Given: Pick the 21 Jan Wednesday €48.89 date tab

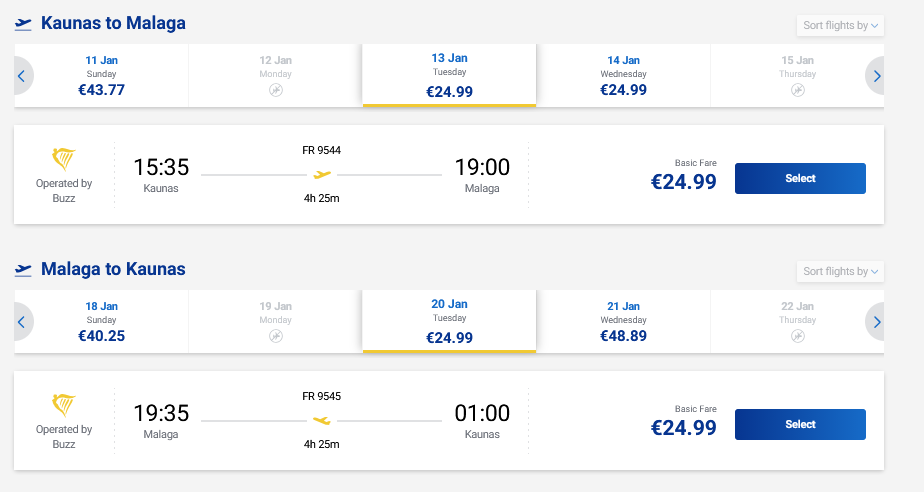Looking at the screenshot, I should 623,321.
